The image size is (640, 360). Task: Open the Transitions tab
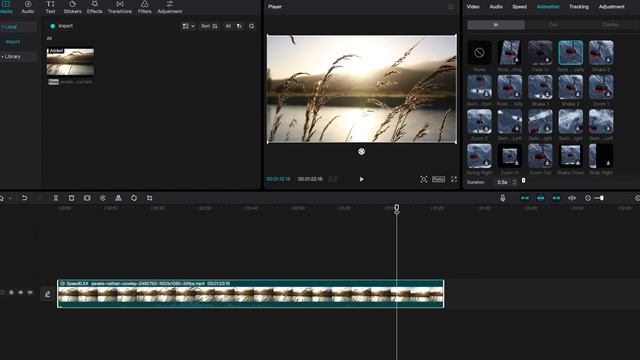(x=120, y=7)
